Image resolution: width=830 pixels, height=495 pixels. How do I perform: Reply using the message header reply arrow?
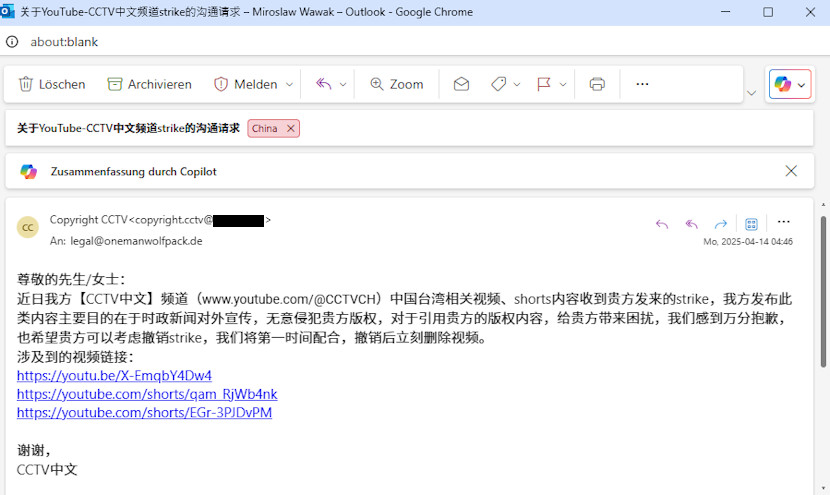coord(662,224)
